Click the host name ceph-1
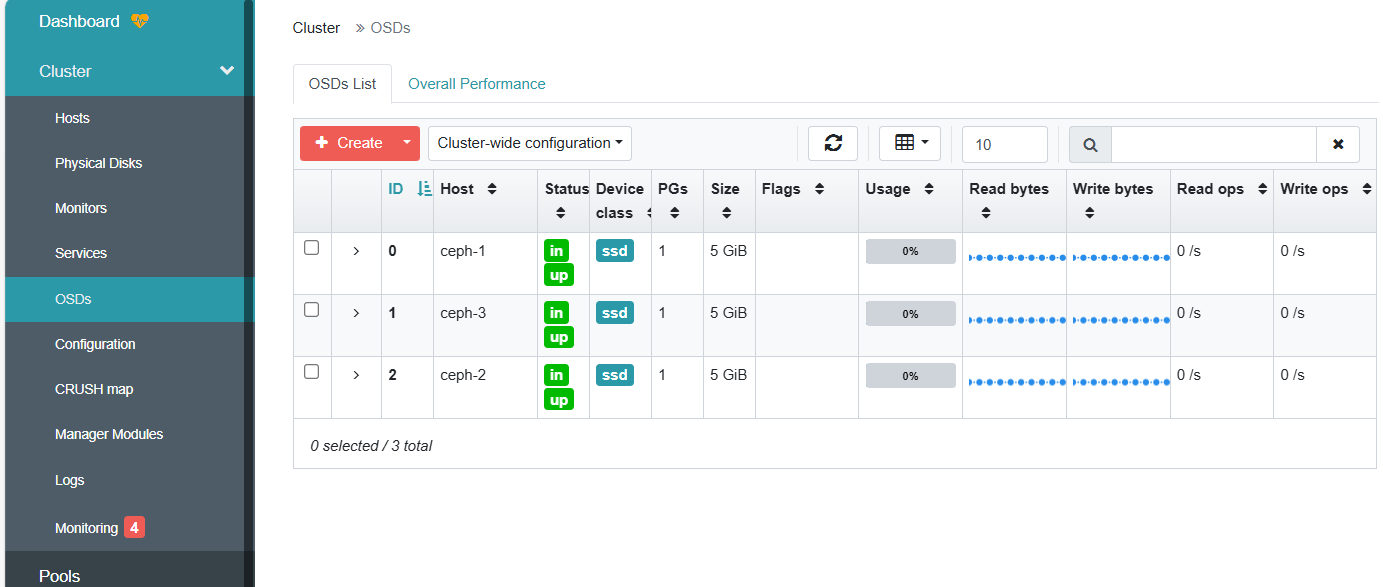The height and width of the screenshot is (587, 1383). coord(463,251)
